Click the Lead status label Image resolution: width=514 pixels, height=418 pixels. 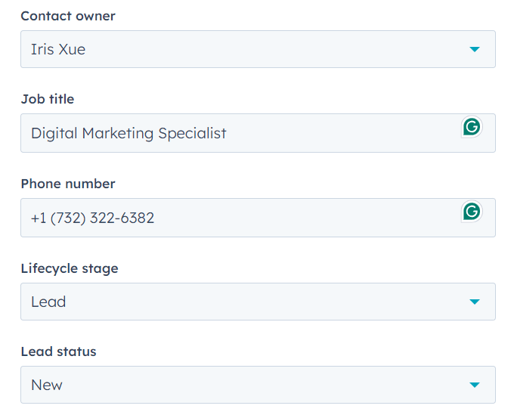pyautogui.click(x=58, y=352)
